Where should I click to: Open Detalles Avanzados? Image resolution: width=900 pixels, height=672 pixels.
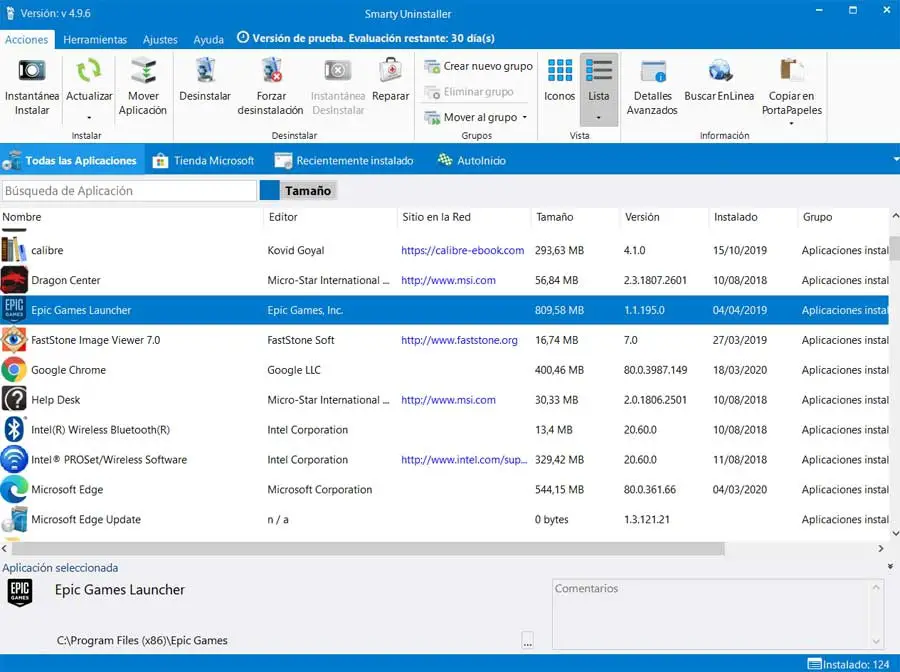pyautogui.click(x=652, y=87)
